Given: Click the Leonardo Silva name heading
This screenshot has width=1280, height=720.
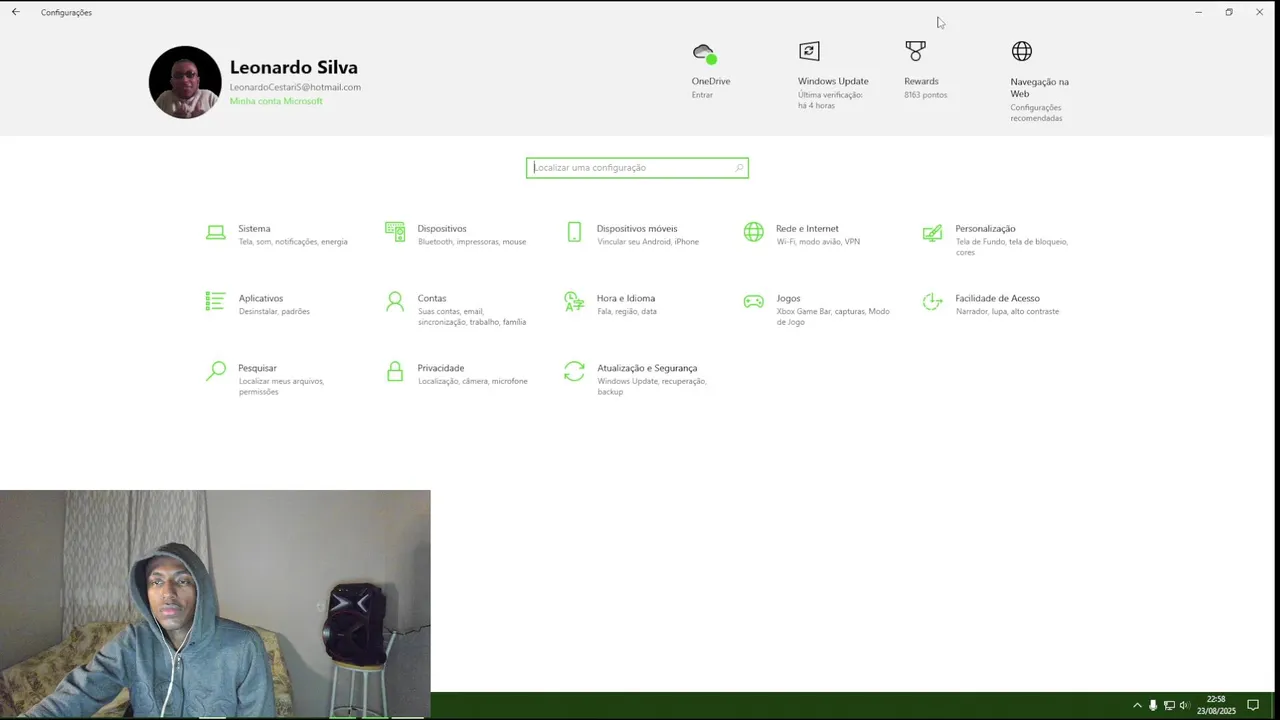Looking at the screenshot, I should click(294, 67).
